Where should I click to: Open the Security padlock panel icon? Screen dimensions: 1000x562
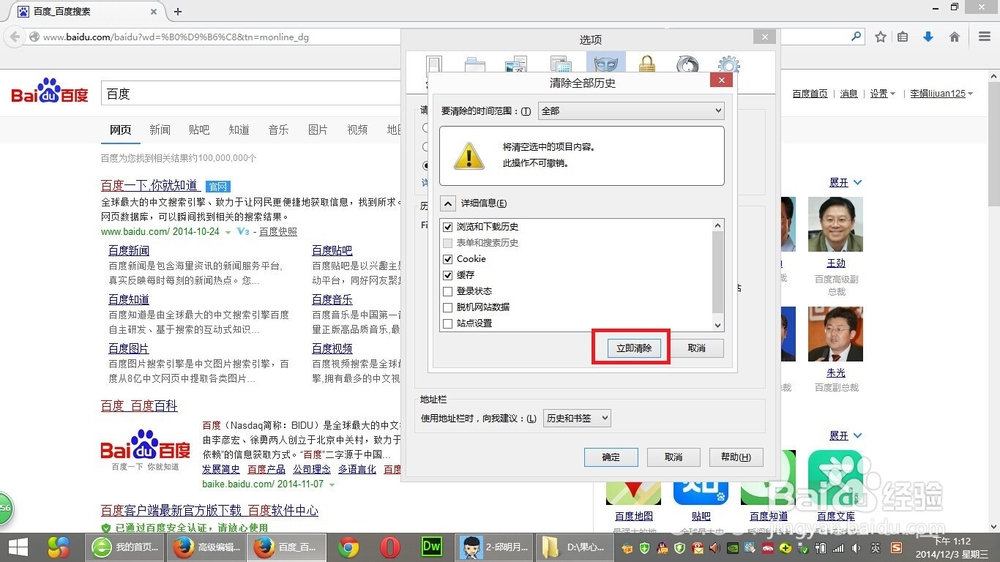(x=647, y=64)
